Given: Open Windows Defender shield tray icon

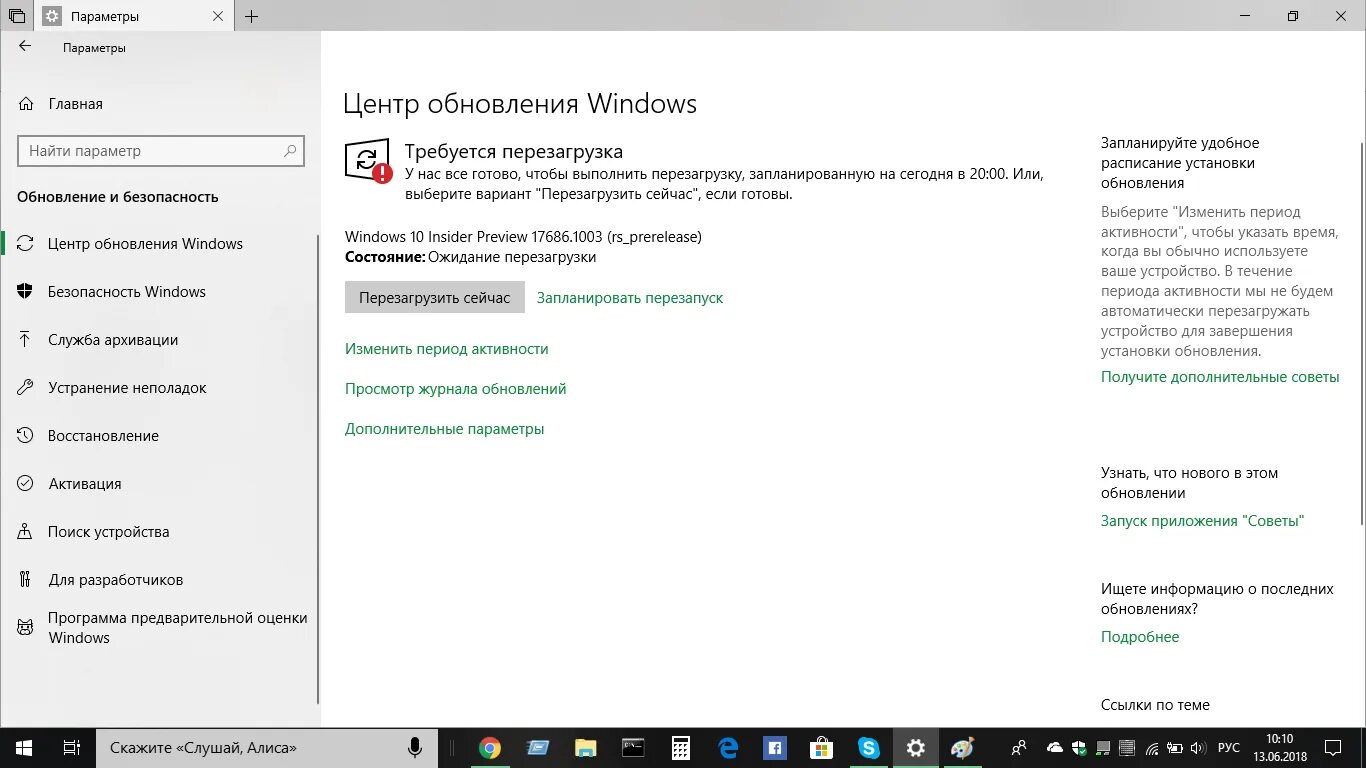Looking at the screenshot, I should coord(1079,748).
